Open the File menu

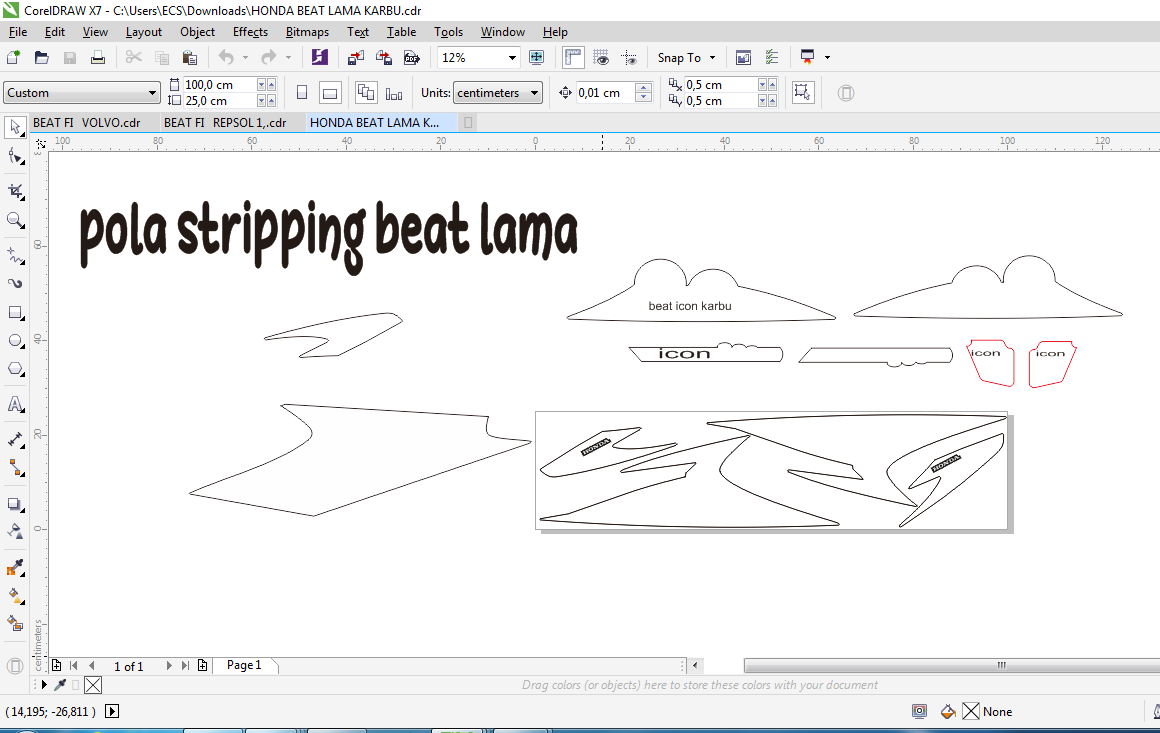18,32
